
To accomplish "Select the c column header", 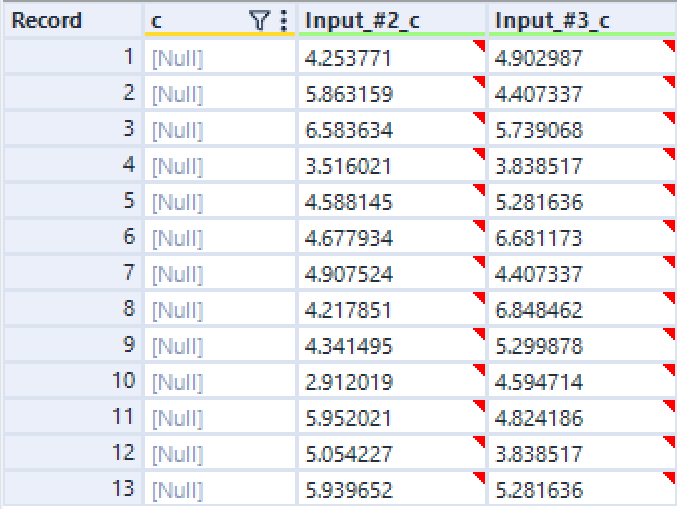I will [220, 20].
